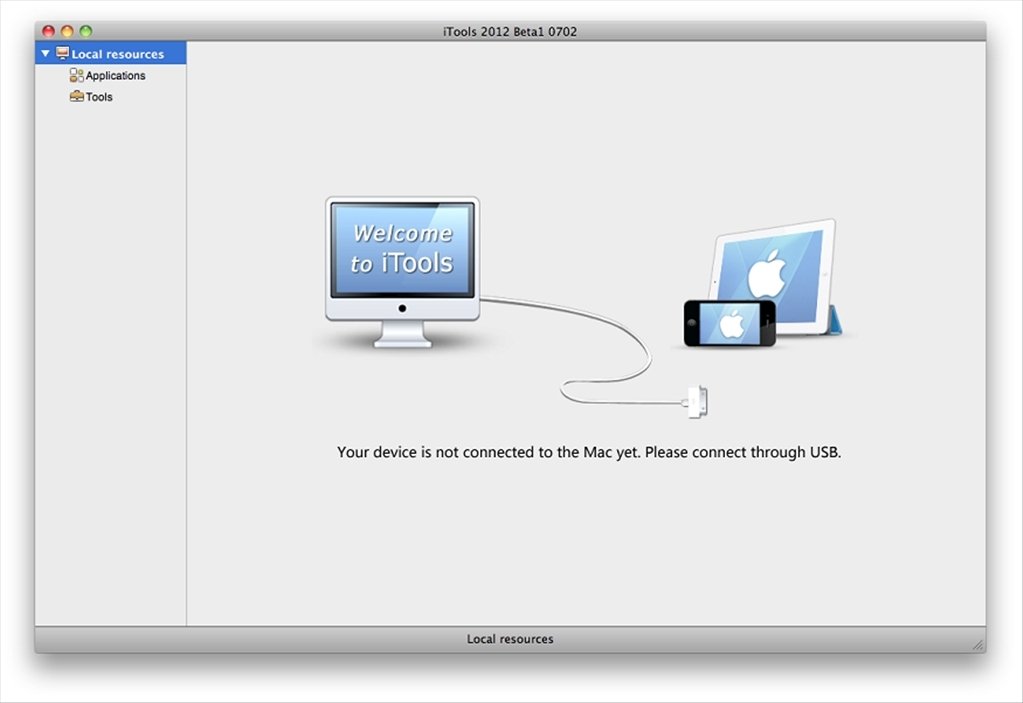Screen dimensions: 1023x703
Task: Click the USB dock connector plug
Action: point(695,402)
